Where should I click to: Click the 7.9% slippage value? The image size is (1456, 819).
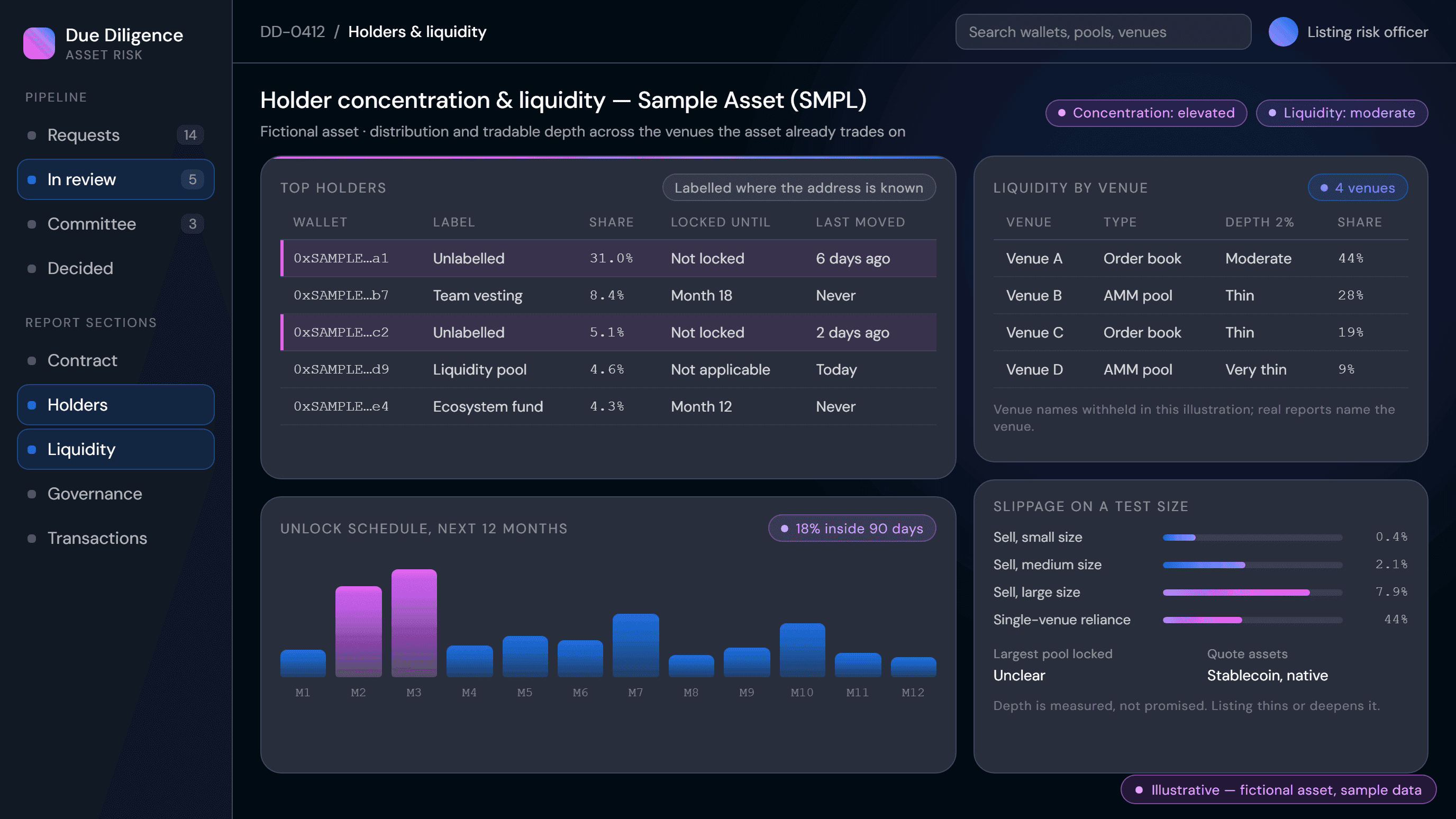[1391, 592]
